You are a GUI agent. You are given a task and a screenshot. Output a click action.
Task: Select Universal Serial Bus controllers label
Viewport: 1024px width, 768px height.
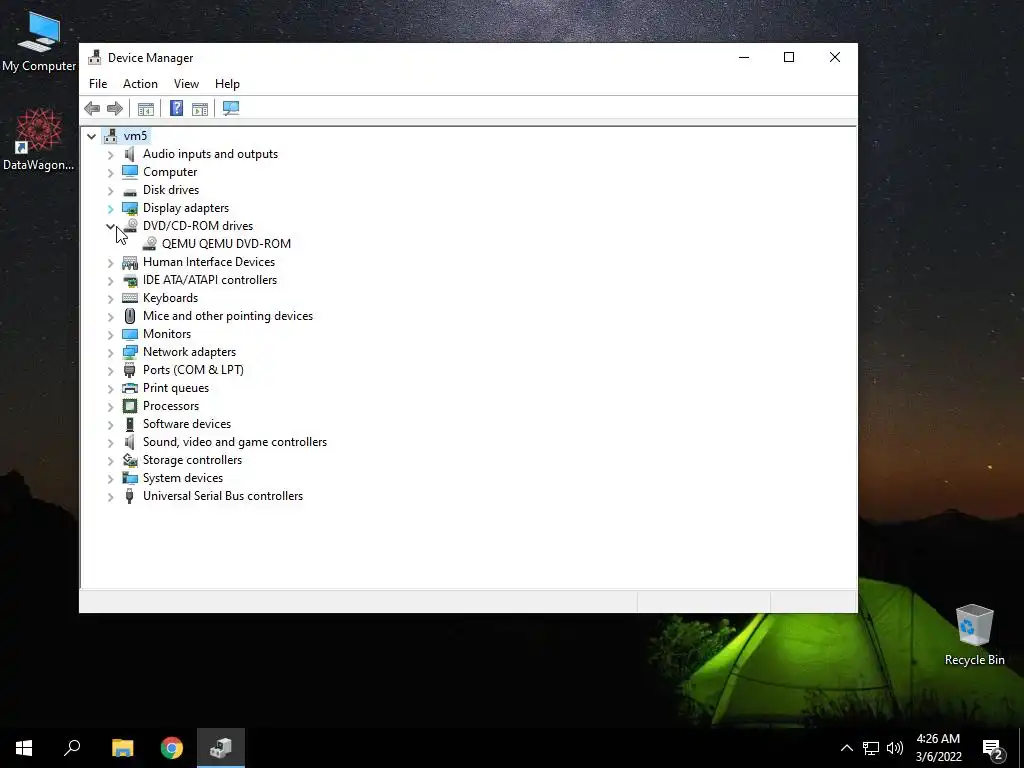[x=223, y=496]
